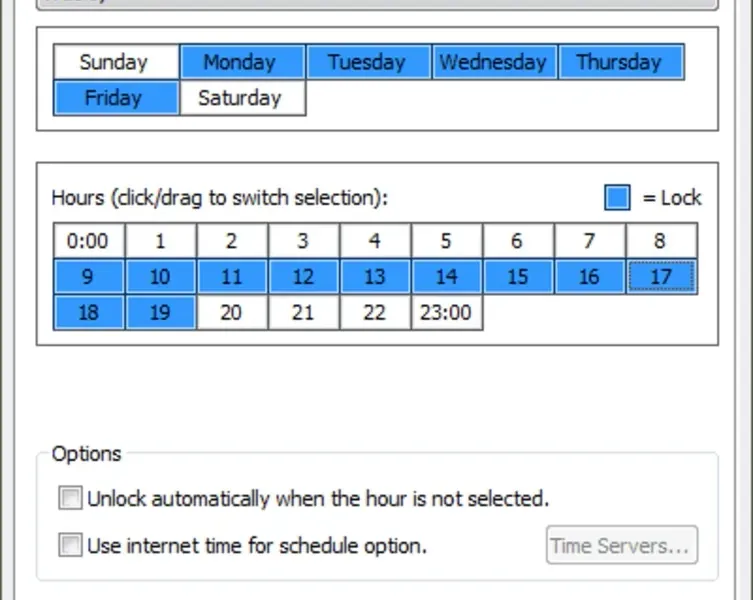Image resolution: width=753 pixels, height=600 pixels.
Task: Deselect Monday from the locked days
Action: click(x=240, y=62)
